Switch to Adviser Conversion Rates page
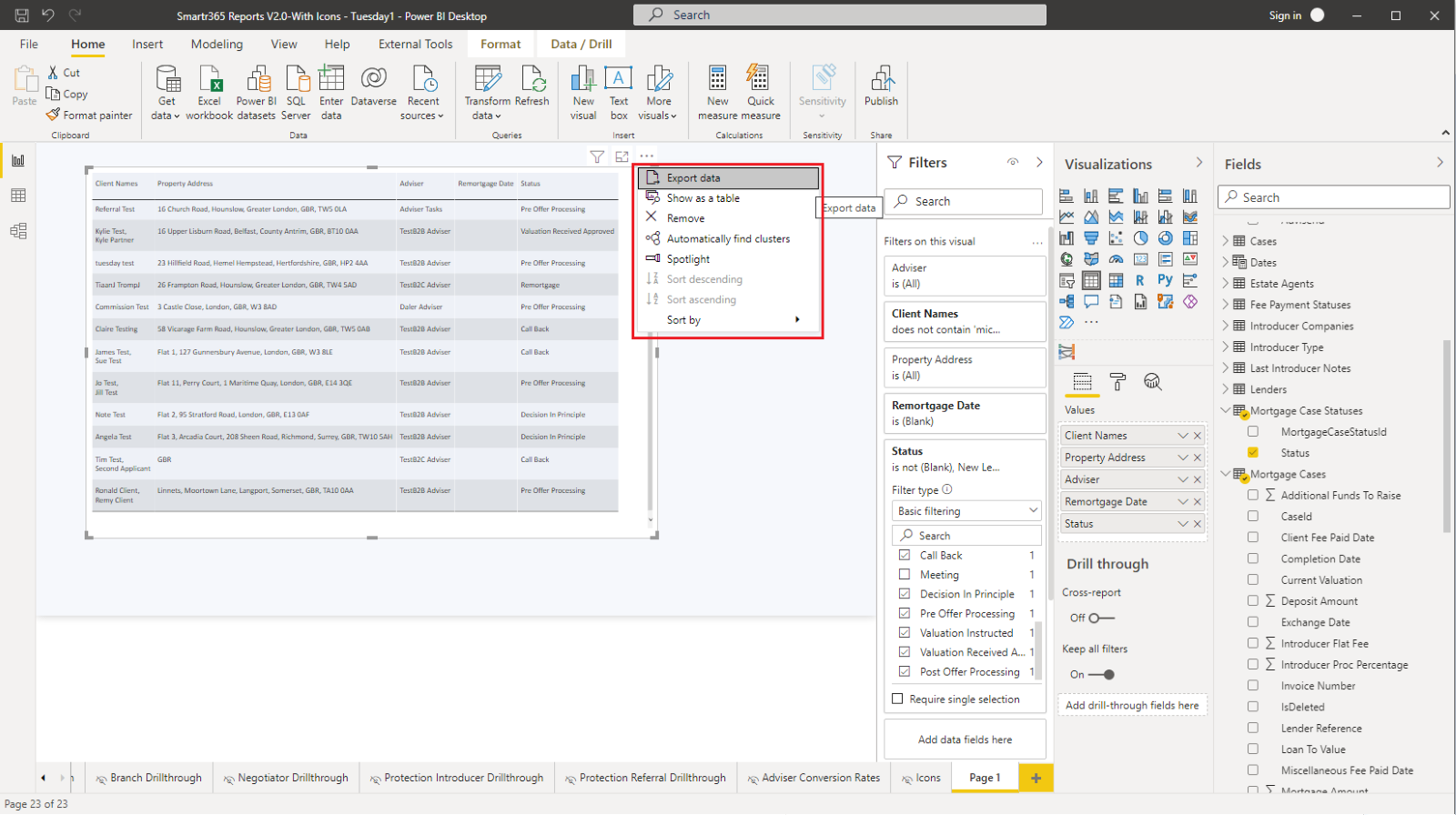Viewport: 1456px width, 815px height. pyautogui.click(x=813, y=778)
